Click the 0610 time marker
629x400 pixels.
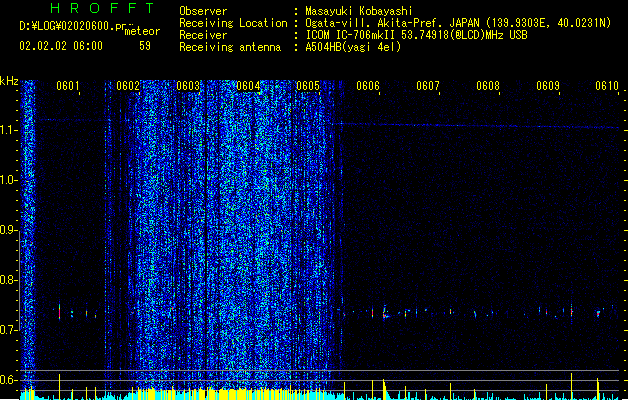click(x=607, y=86)
